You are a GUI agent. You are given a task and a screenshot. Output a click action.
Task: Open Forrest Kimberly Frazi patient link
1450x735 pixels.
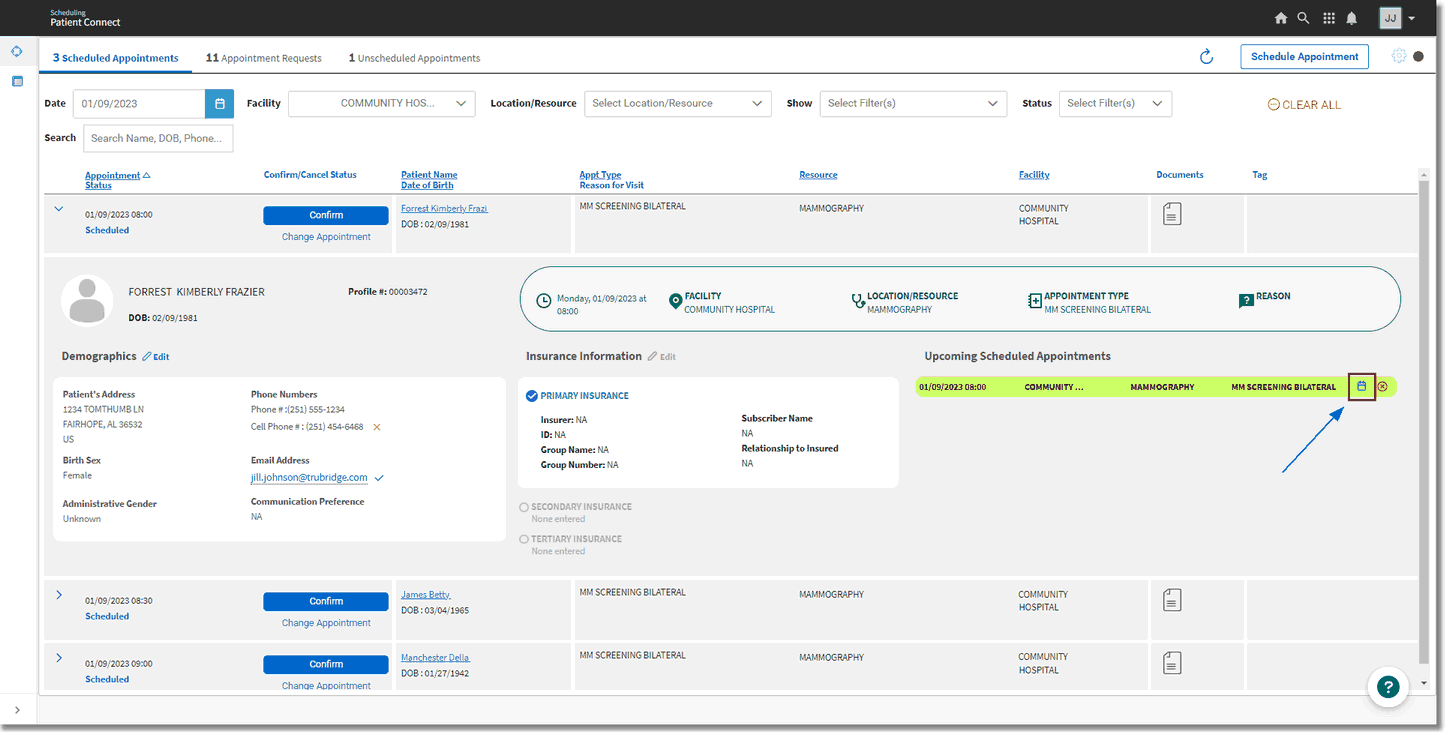[444, 208]
